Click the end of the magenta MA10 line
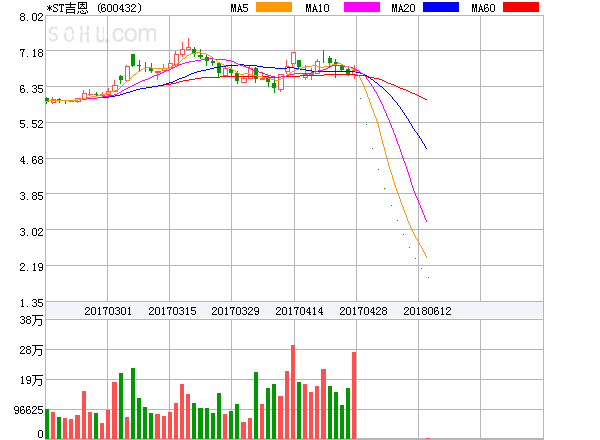 (x=426, y=221)
